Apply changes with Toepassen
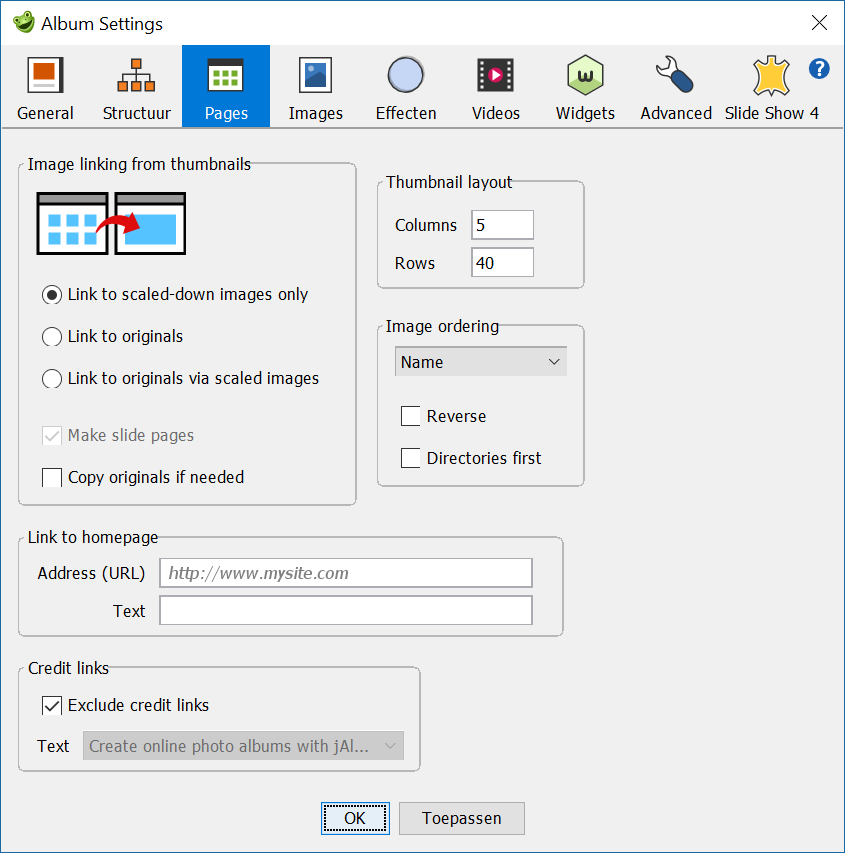The width and height of the screenshot is (845, 853). pyautogui.click(x=461, y=818)
